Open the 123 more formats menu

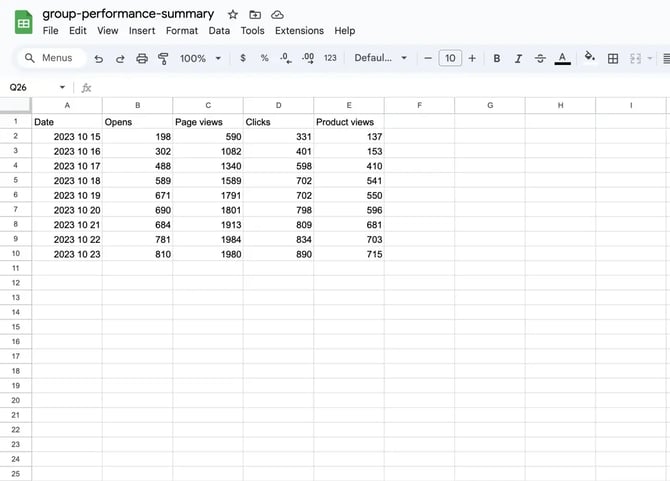(330, 58)
